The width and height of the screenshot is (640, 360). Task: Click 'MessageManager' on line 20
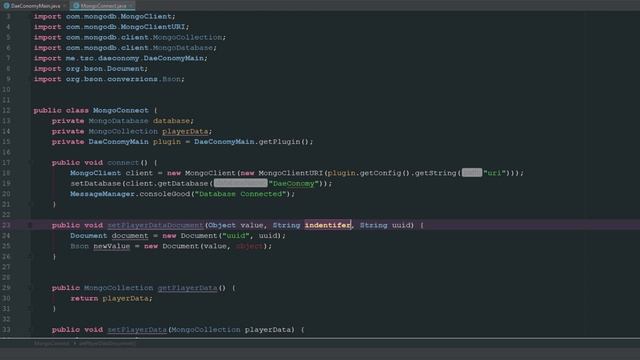(102, 194)
